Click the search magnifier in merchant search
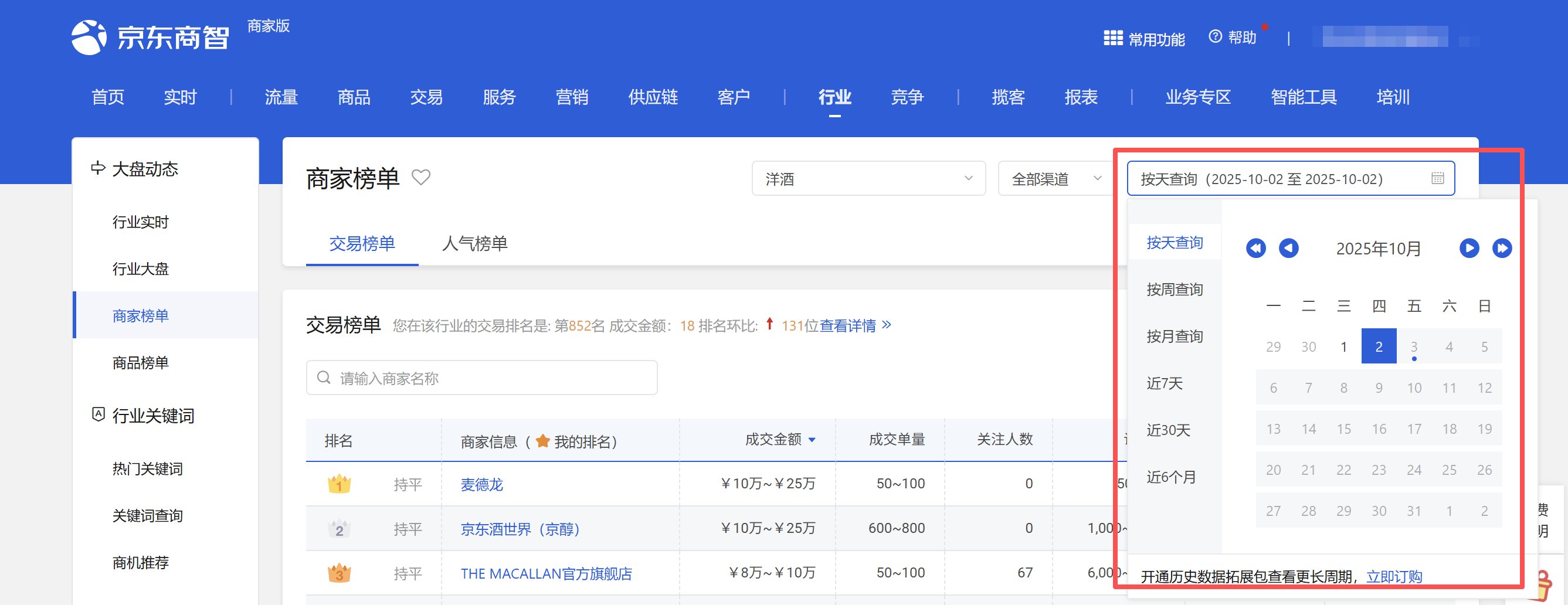The height and width of the screenshot is (605, 1568). (324, 378)
